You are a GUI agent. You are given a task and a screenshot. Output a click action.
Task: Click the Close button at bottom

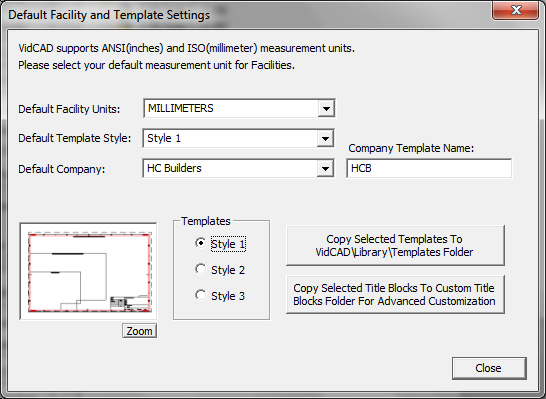tap(489, 368)
